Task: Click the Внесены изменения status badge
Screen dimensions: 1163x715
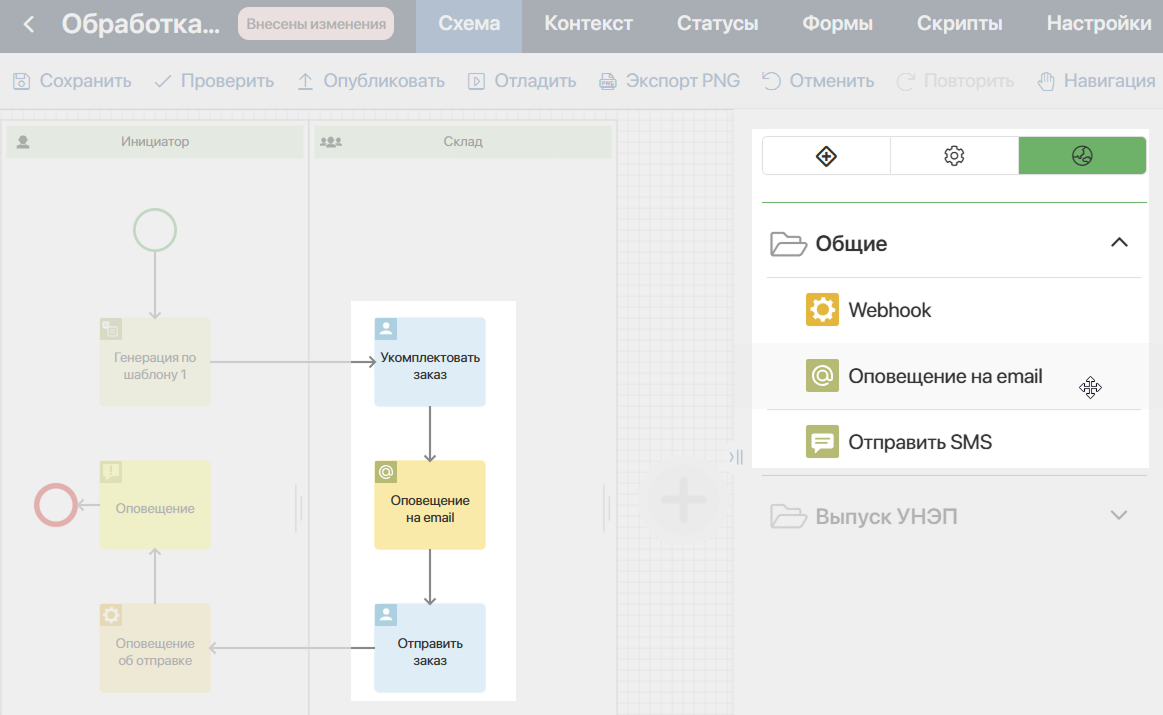Action: coord(316,24)
